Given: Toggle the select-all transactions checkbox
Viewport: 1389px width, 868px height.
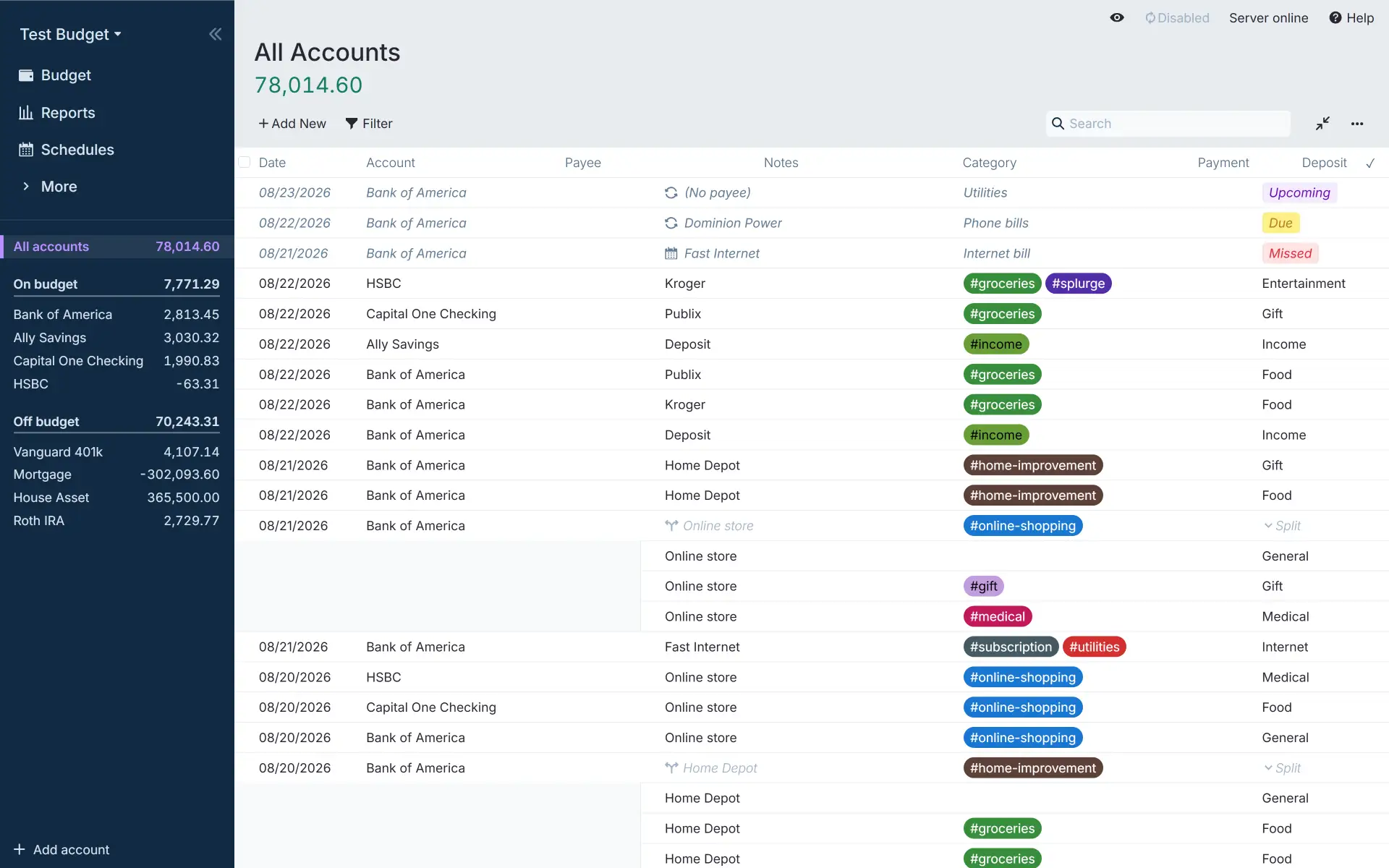Looking at the screenshot, I should (245, 162).
